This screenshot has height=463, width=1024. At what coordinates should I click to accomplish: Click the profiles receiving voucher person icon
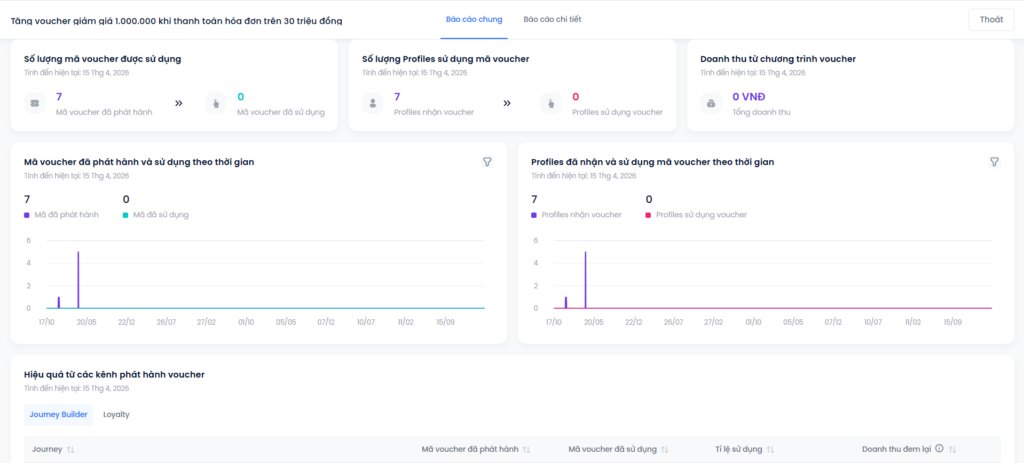(x=373, y=103)
